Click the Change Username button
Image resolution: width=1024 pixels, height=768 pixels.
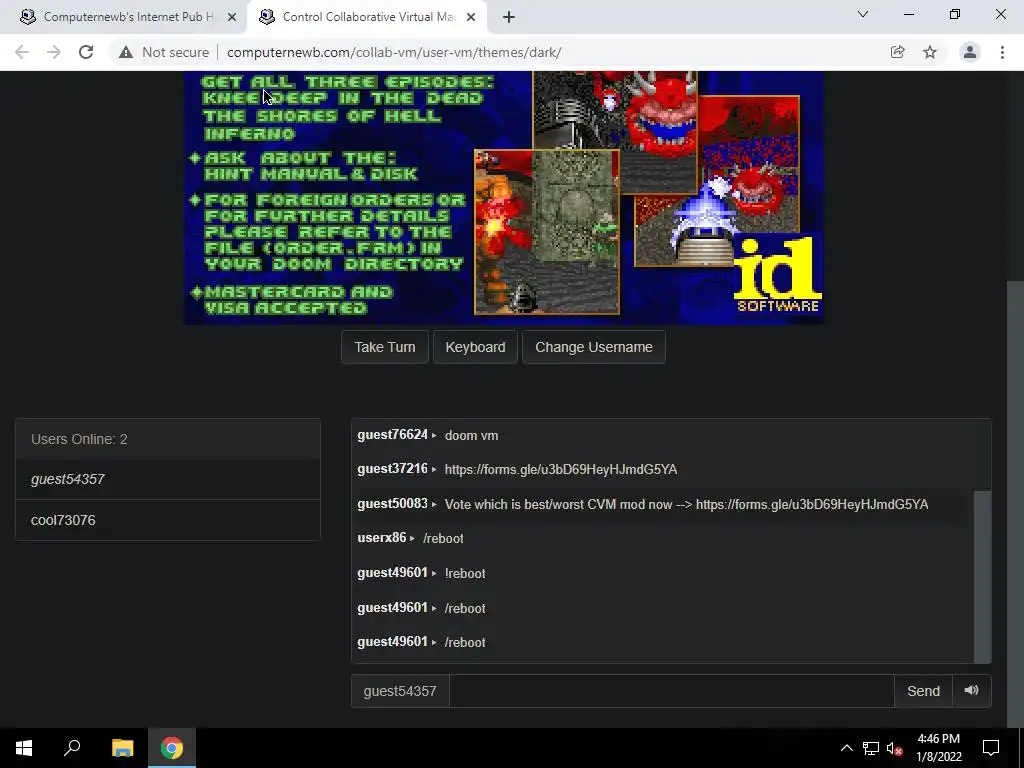(594, 347)
